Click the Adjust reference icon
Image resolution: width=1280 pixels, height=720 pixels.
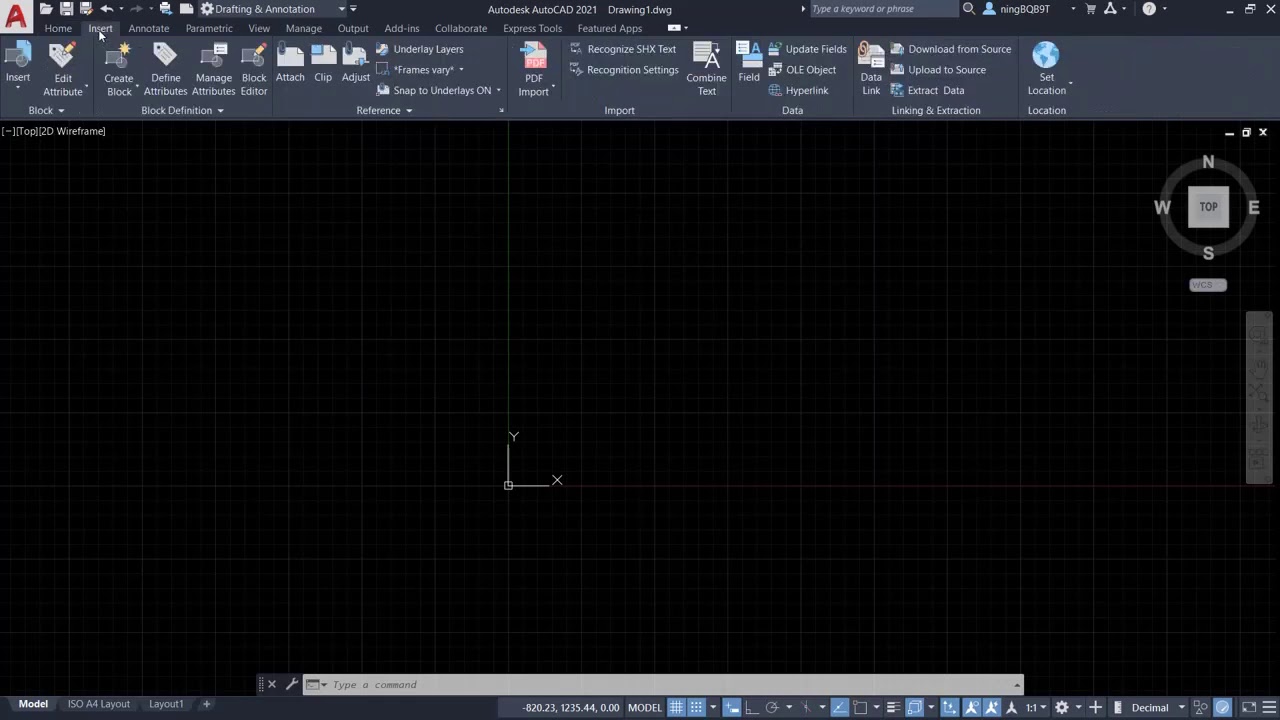(x=356, y=56)
